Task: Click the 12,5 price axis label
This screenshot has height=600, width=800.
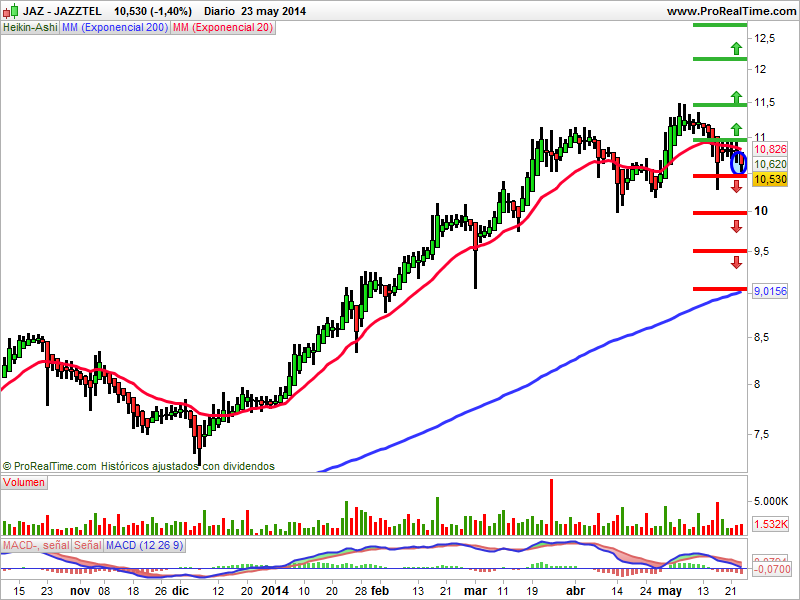Action: point(765,38)
